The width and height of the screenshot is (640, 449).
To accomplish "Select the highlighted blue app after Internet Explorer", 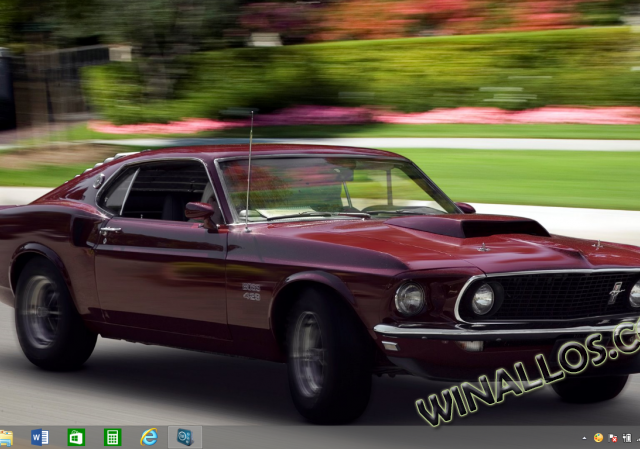I will coord(184,437).
